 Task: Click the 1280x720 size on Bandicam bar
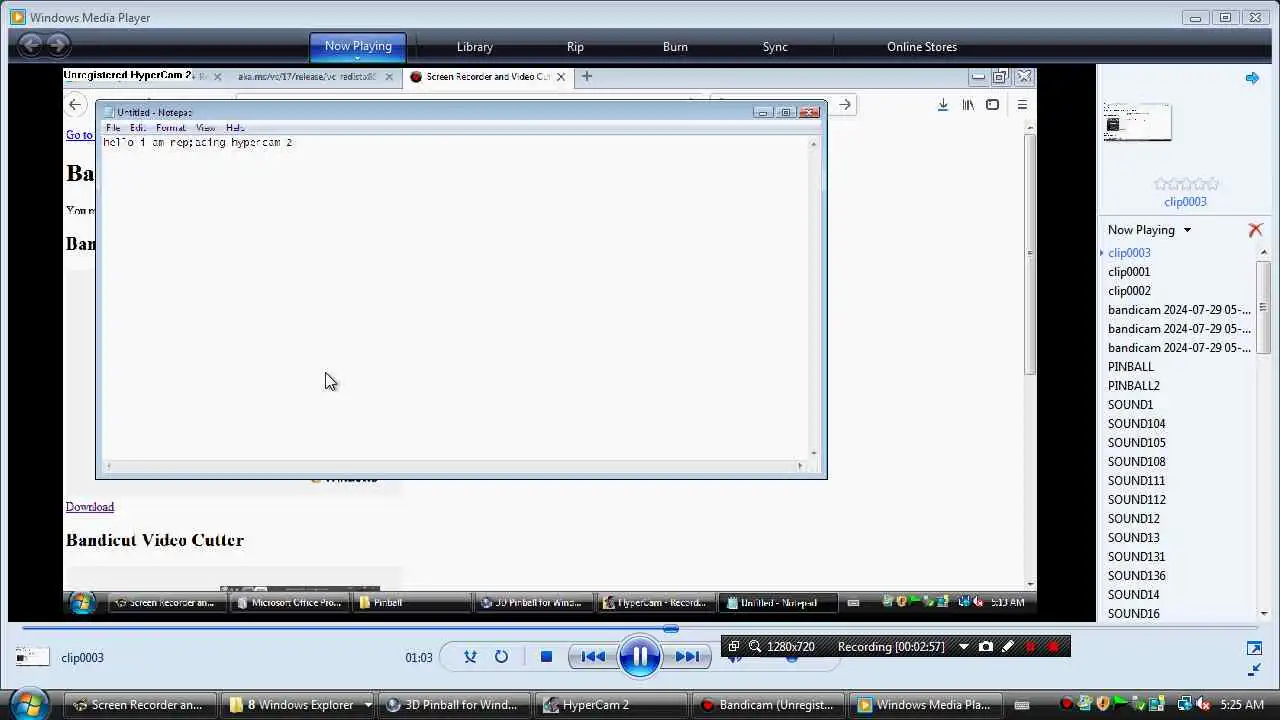tap(790, 647)
